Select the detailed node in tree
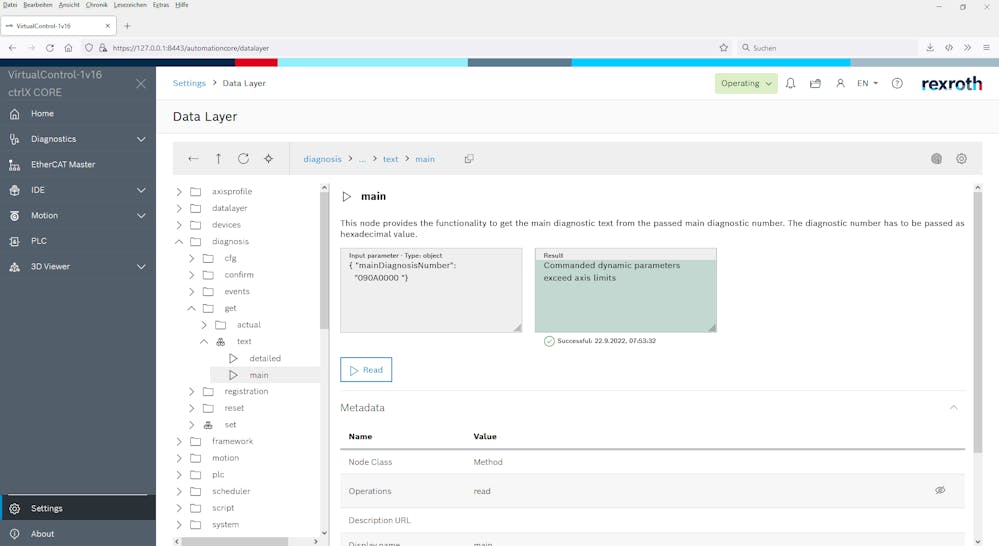The width and height of the screenshot is (999, 546). pos(265,358)
